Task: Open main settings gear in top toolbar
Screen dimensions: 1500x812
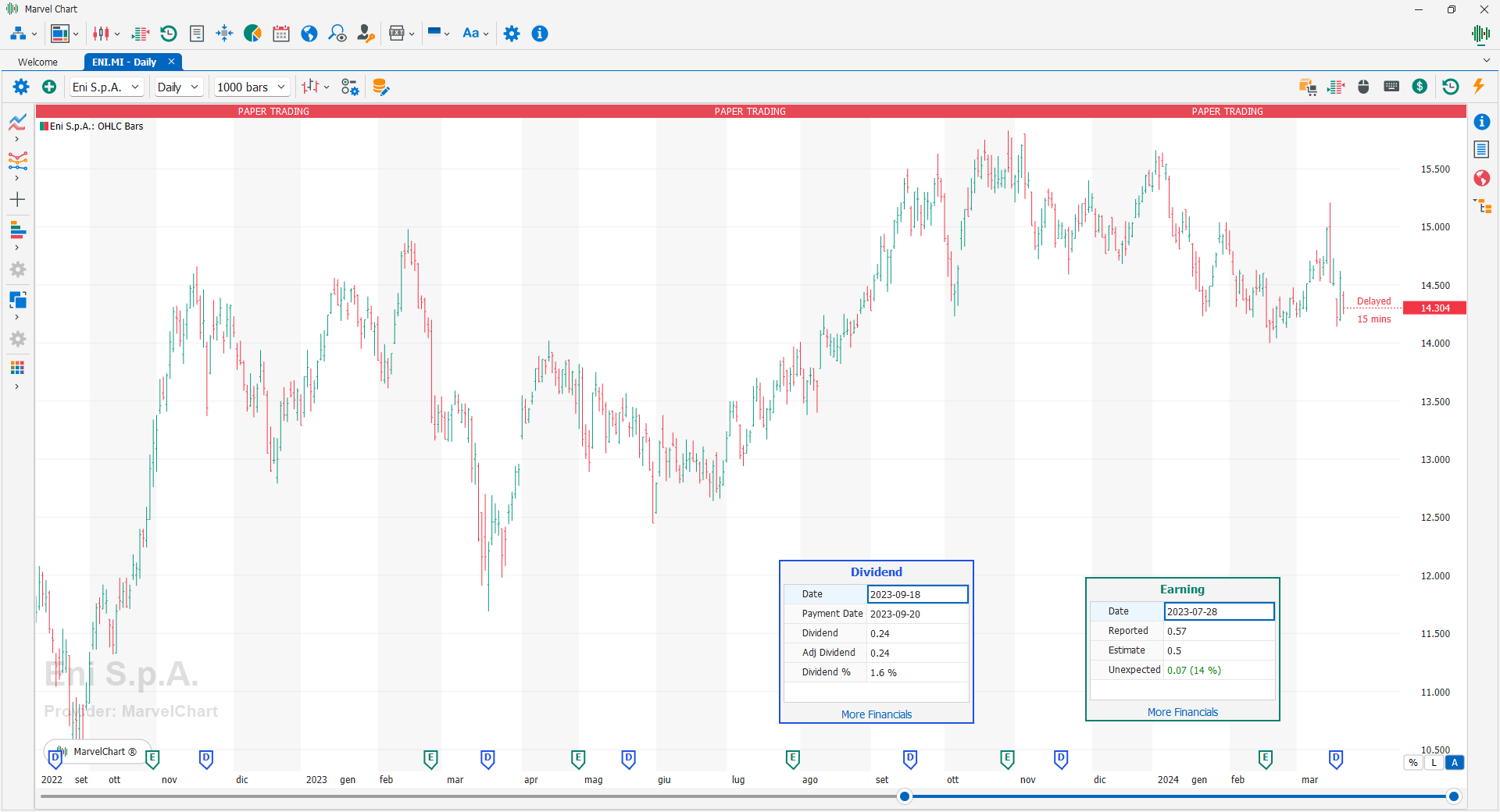Action: coord(512,34)
